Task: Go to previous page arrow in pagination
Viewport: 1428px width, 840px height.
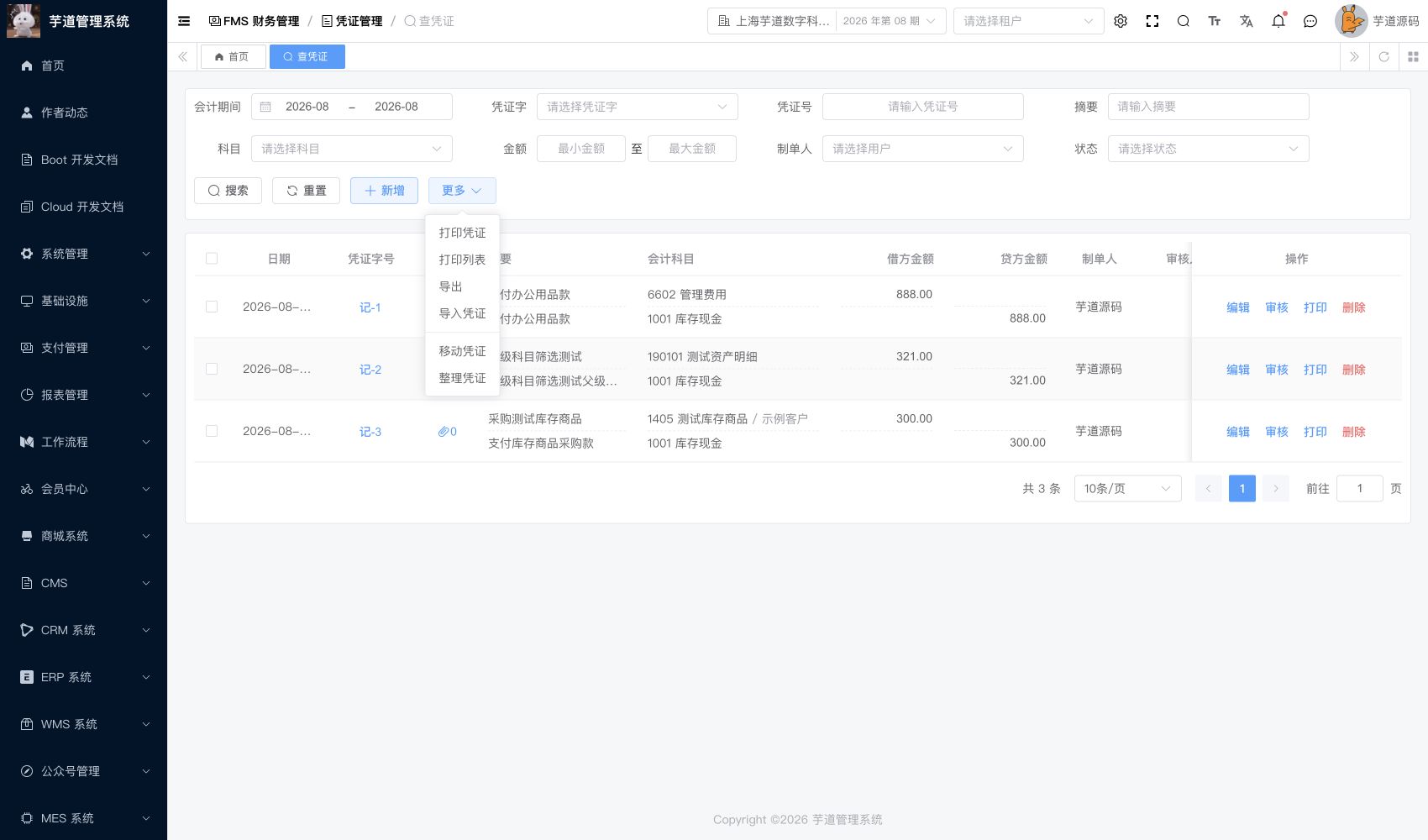Action: point(1209,489)
